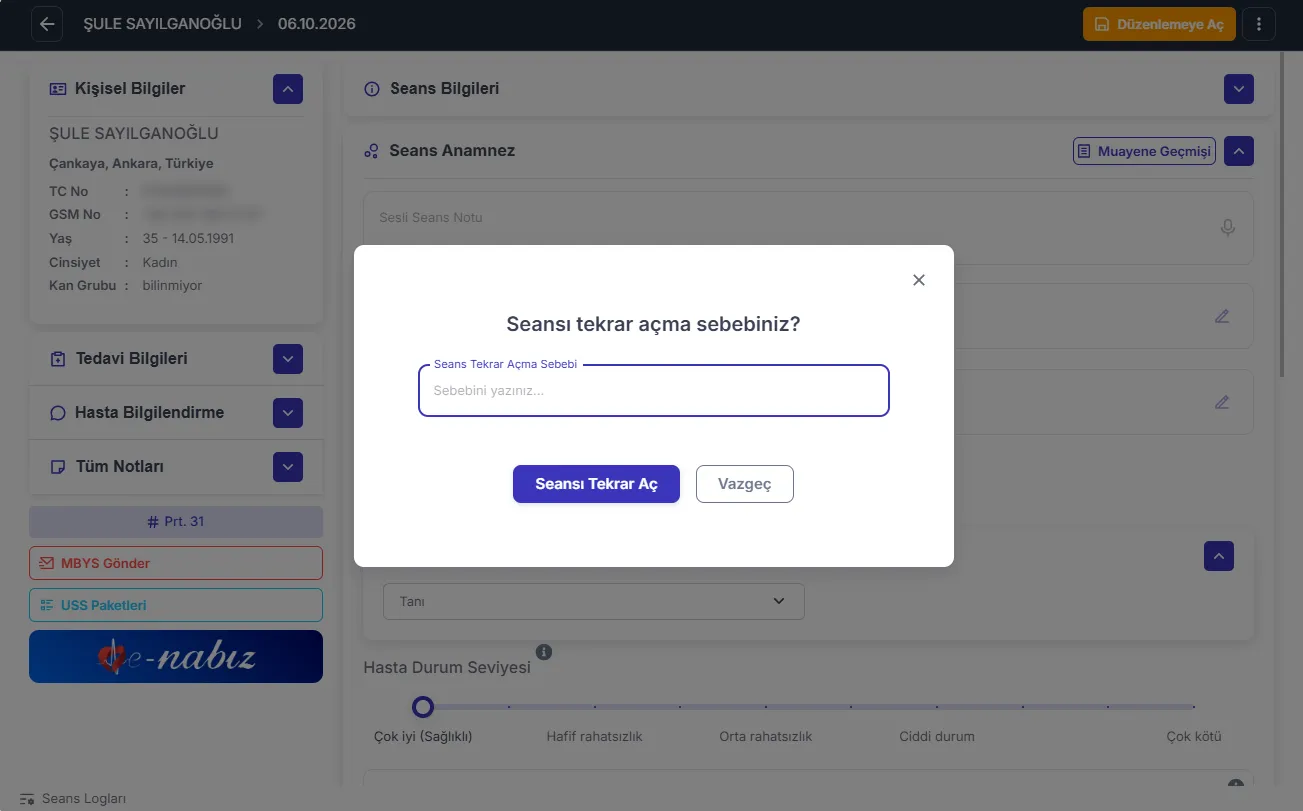The width and height of the screenshot is (1303, 811).
Task: Click the Seans Bilgileri info icon
Action: point(372,89)
